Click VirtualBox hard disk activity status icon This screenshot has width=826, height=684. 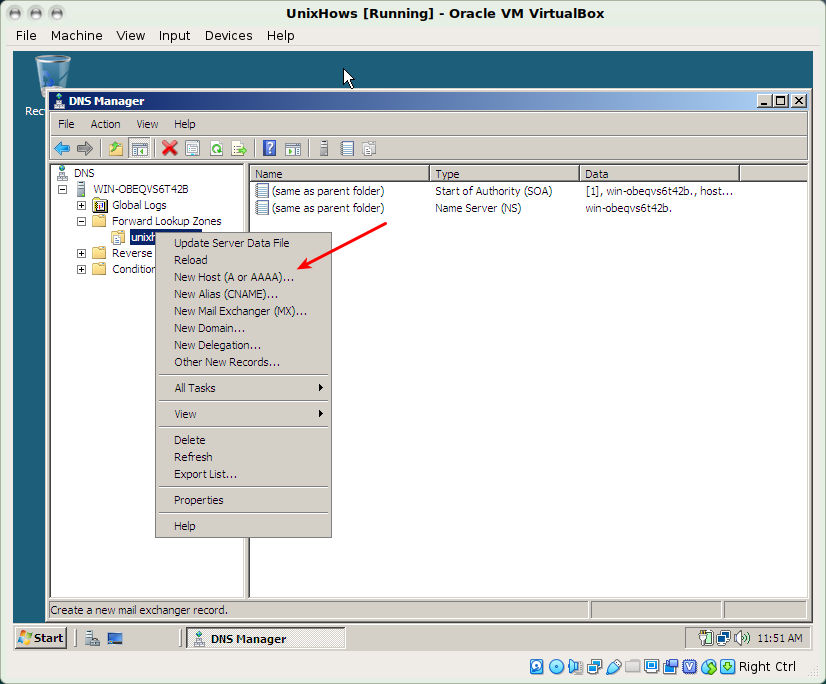click(x=536, y=667)
